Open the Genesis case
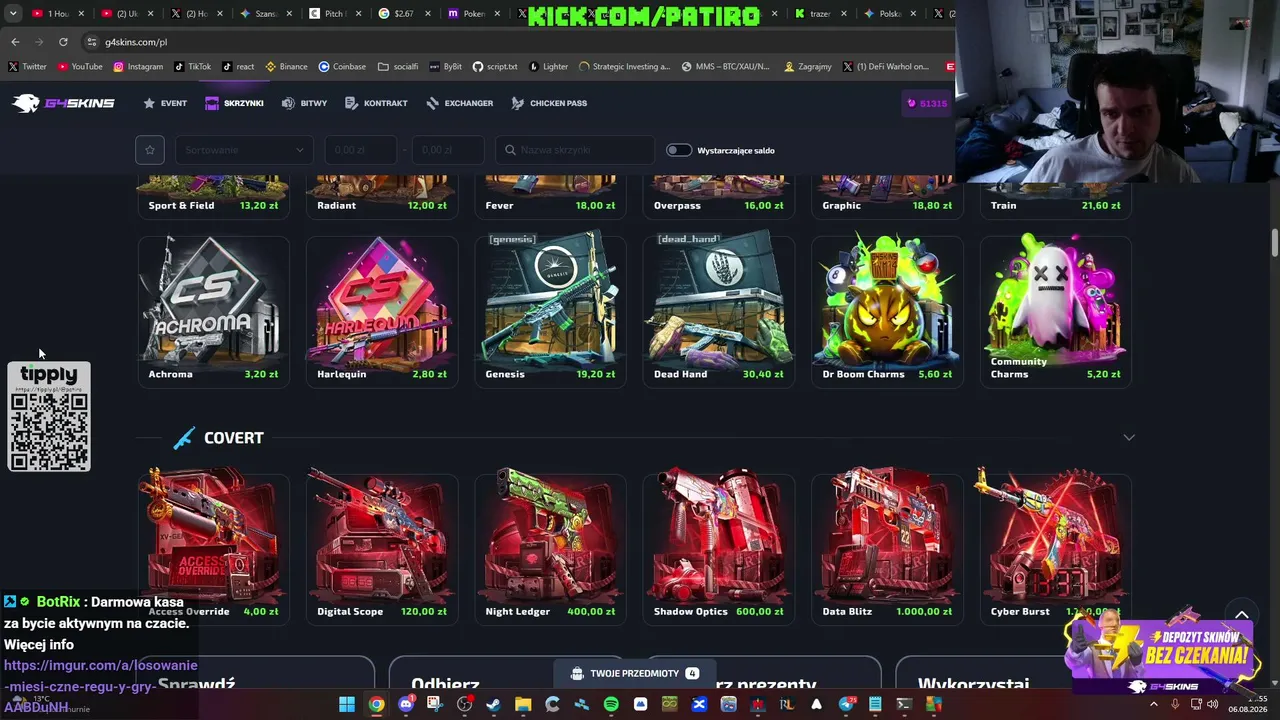Image resolution: width=1280 pixels, height=720 pixels. coord(550,310)
